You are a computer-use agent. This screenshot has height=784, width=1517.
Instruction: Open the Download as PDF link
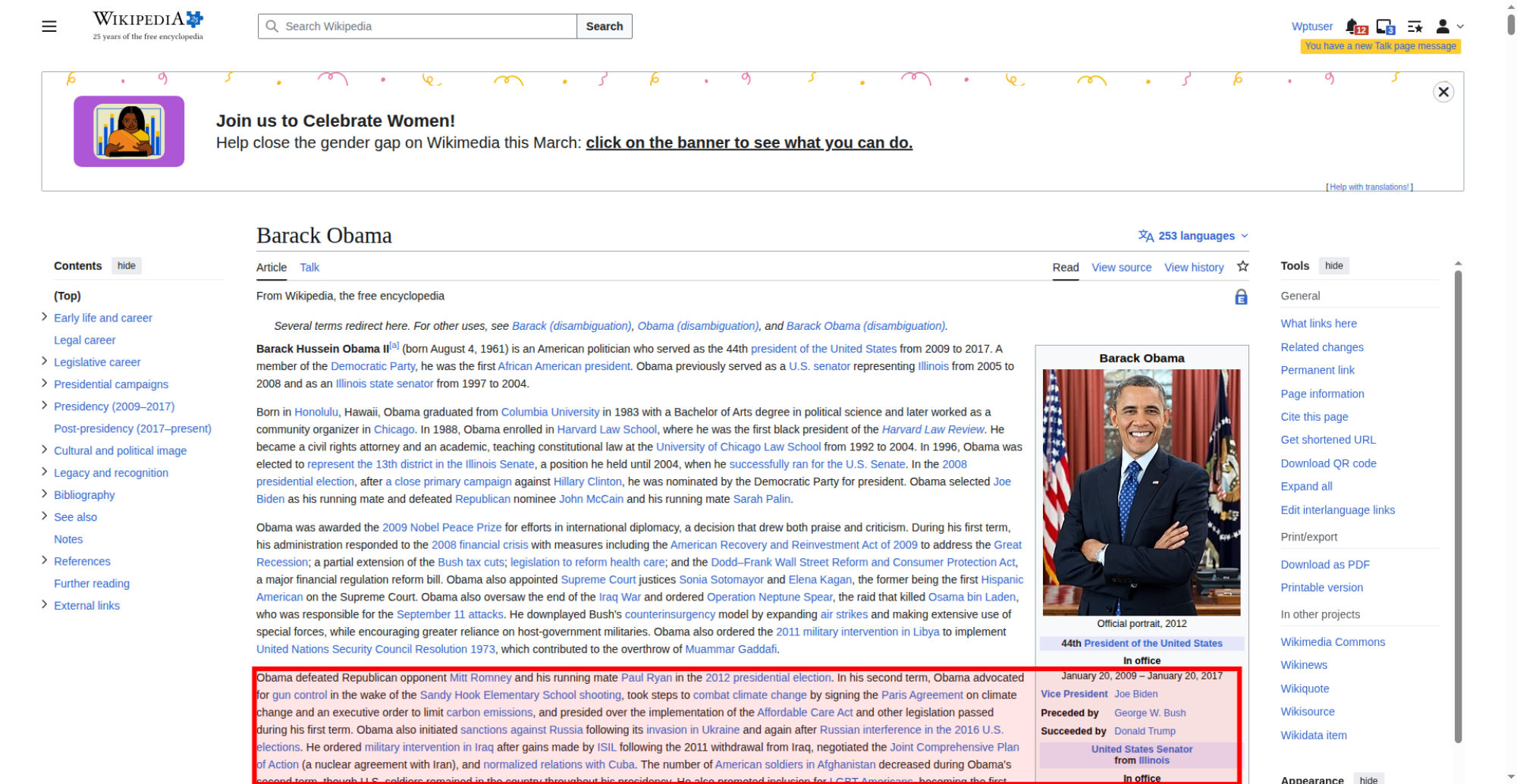pyautogui.click(x=1324, y=565)
